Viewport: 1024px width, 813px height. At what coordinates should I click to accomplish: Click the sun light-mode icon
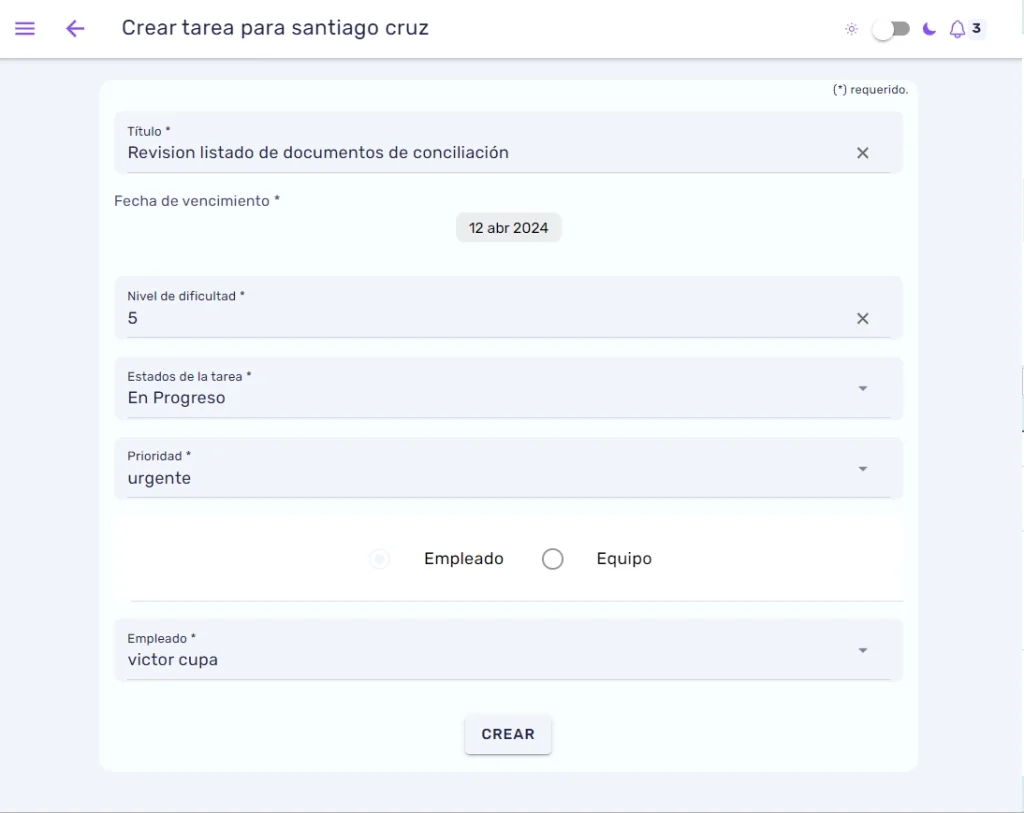point(851,29)
